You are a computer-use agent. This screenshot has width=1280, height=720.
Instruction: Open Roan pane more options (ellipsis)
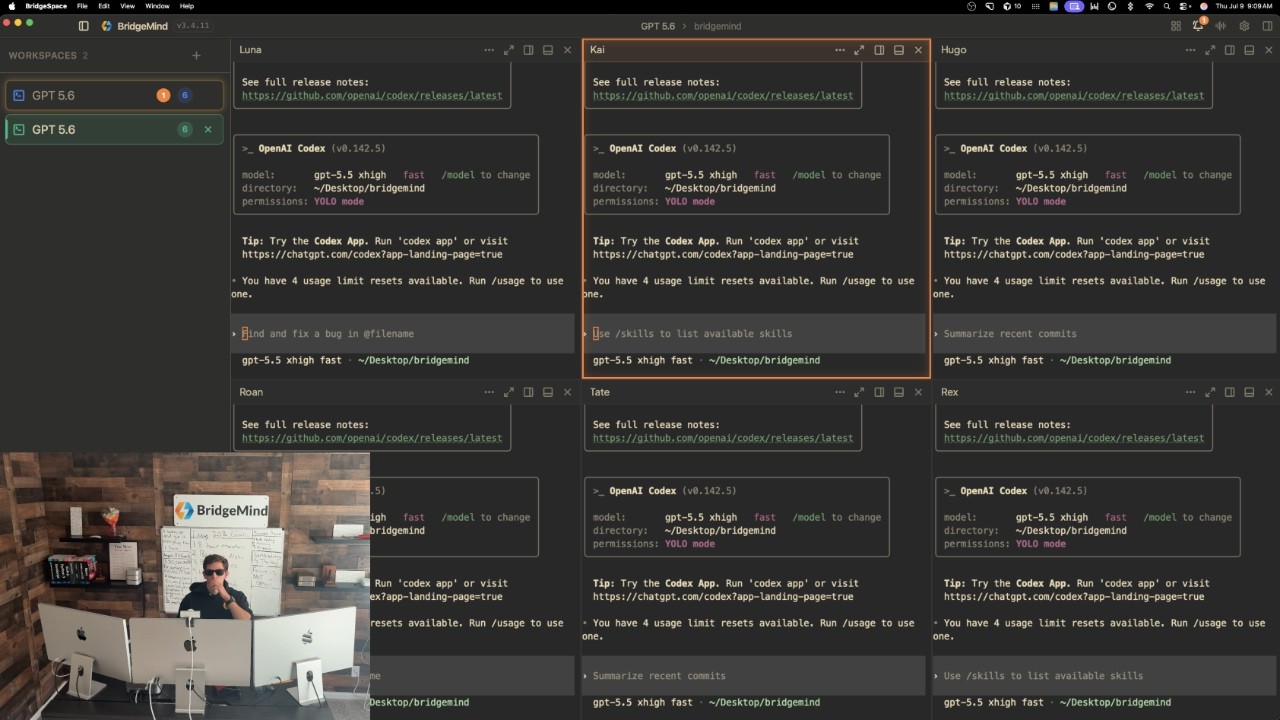pos(489,392)
